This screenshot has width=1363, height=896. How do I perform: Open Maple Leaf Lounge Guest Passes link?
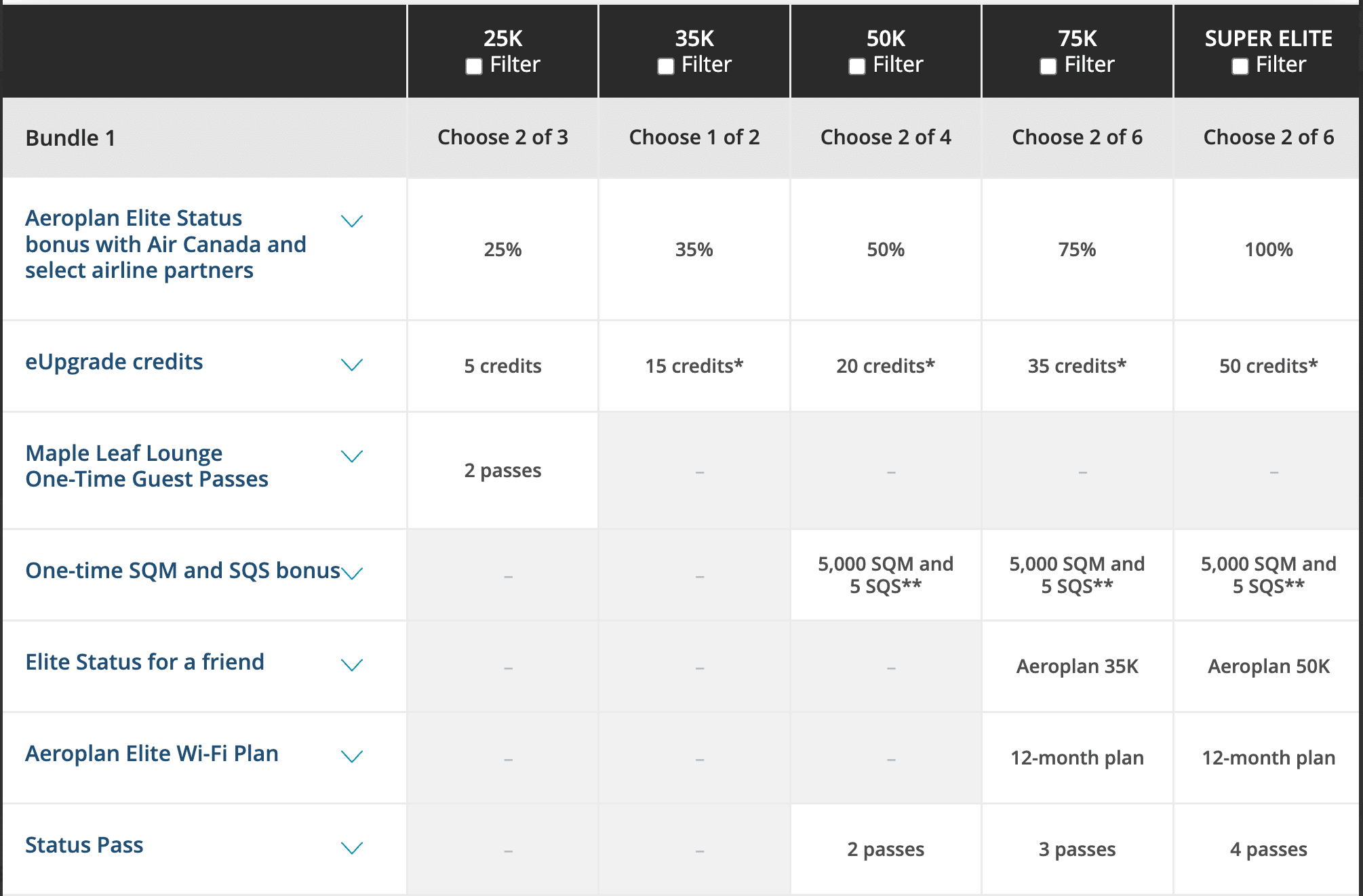[146, 466]
